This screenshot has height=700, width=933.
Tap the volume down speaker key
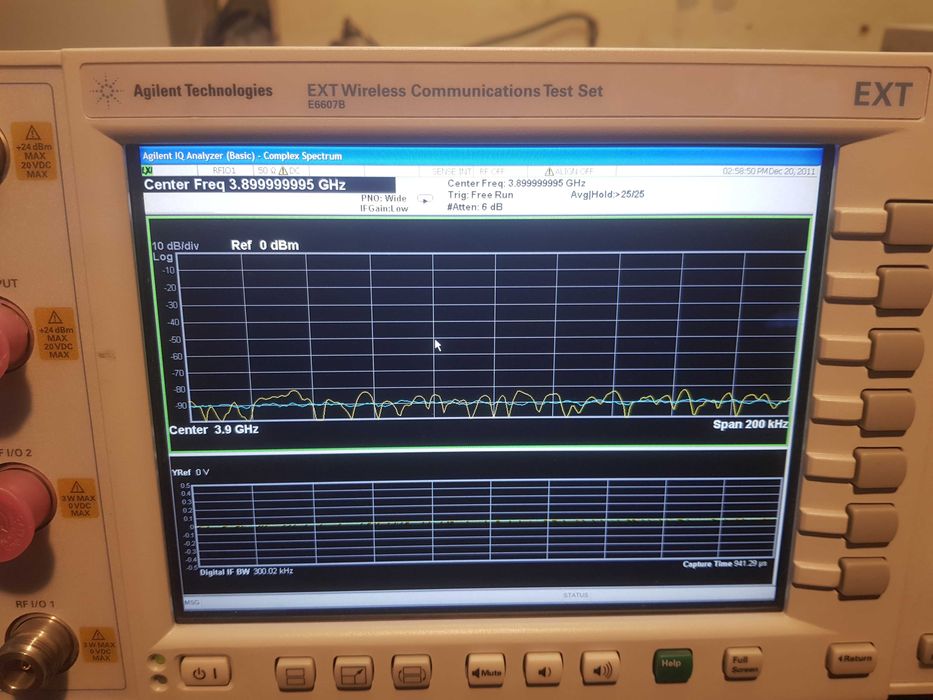tap(543, 669)
